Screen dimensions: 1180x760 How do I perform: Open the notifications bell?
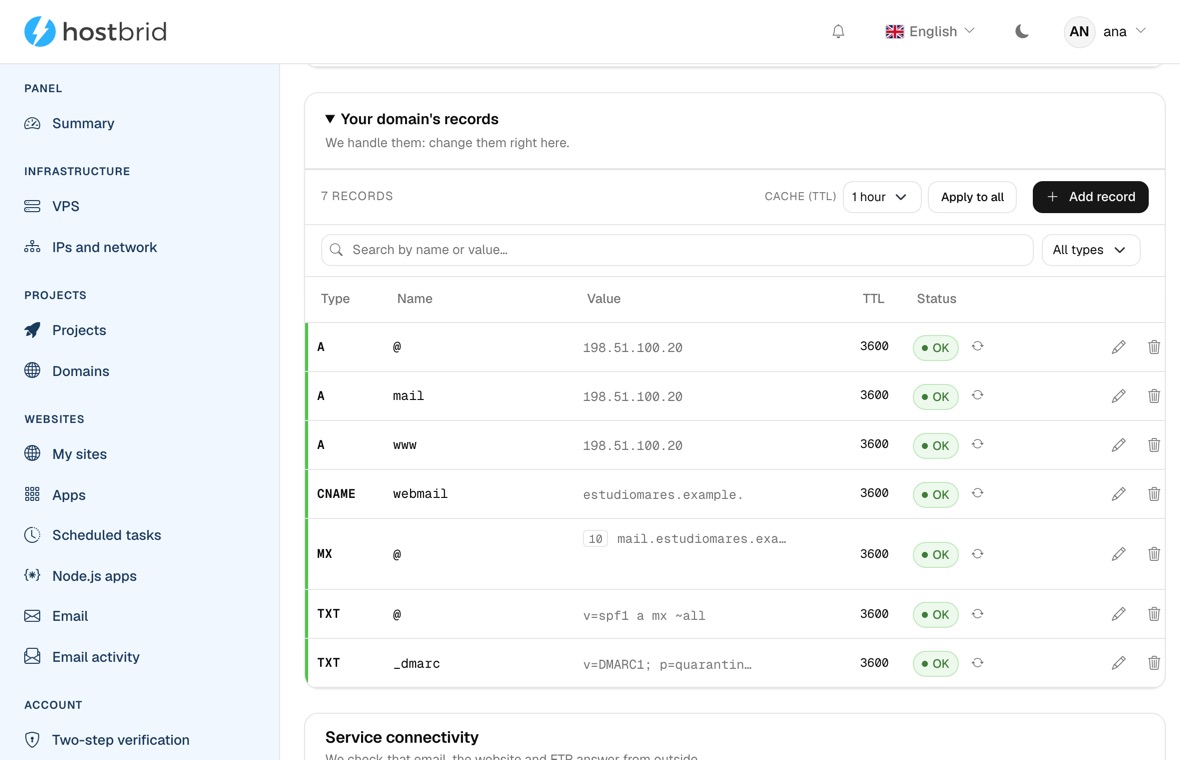(x=838, y=32)
